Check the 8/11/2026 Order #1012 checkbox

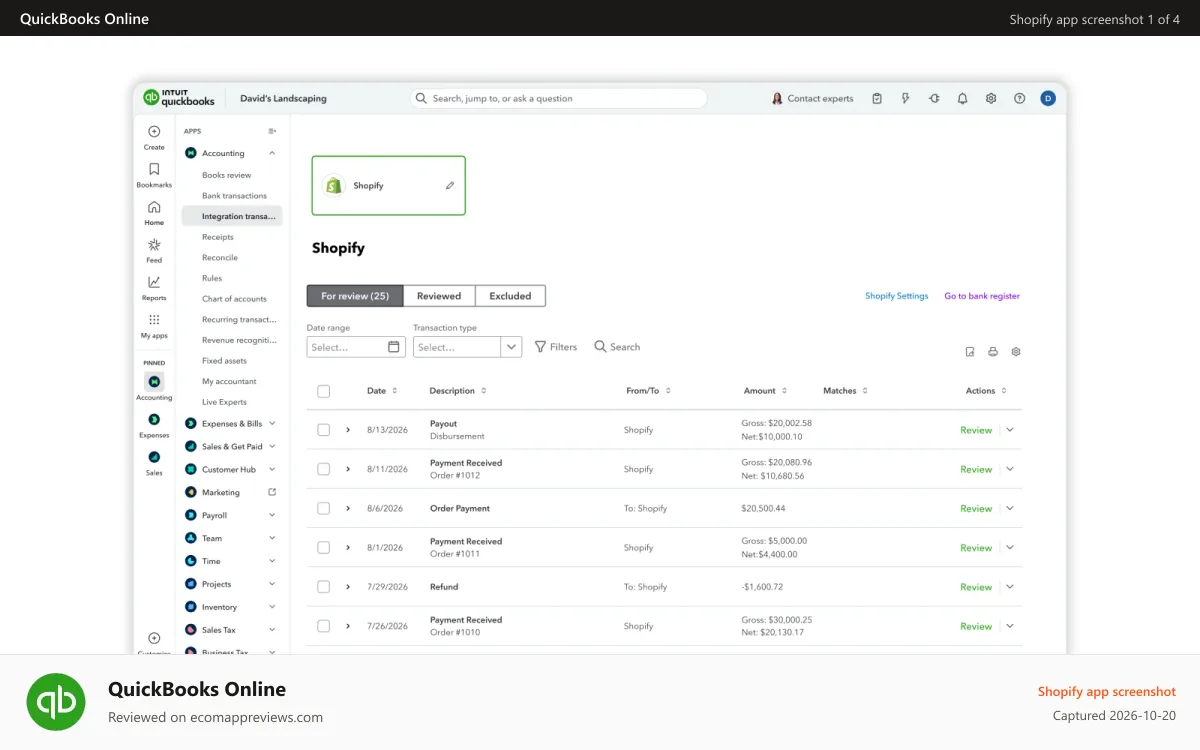click(x=323, y=469)
